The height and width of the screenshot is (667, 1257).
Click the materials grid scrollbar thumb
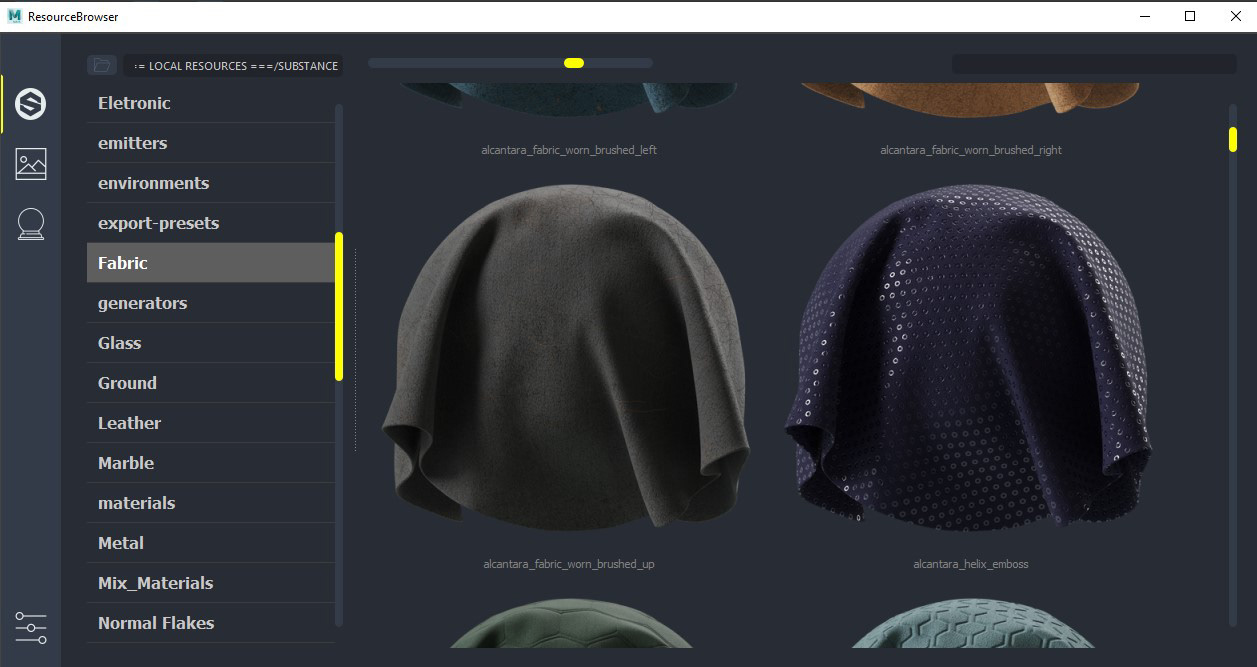click(x=1233, y=140)
